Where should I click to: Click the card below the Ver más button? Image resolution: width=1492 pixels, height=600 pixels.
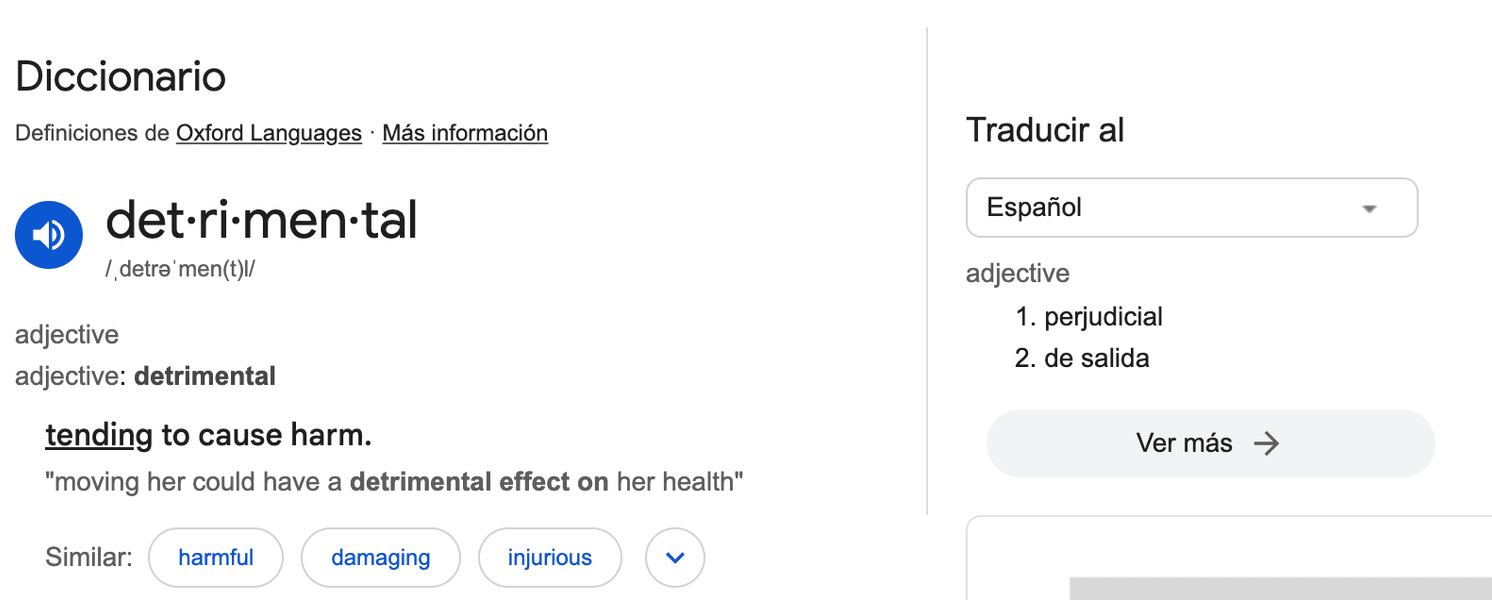[x=1229, y=558]
